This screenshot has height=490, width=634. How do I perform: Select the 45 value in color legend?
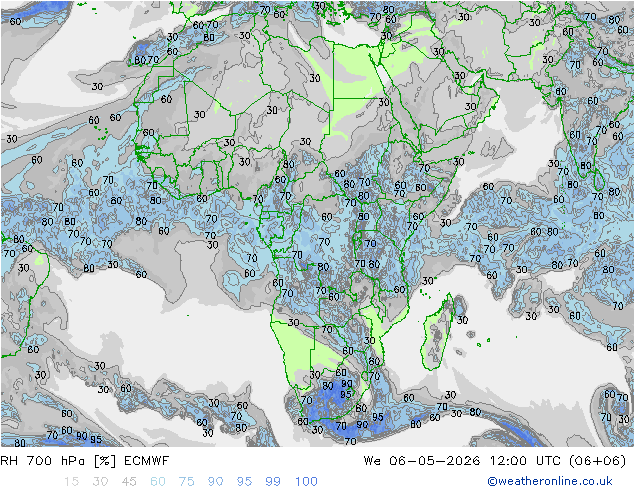pos(129,481)
